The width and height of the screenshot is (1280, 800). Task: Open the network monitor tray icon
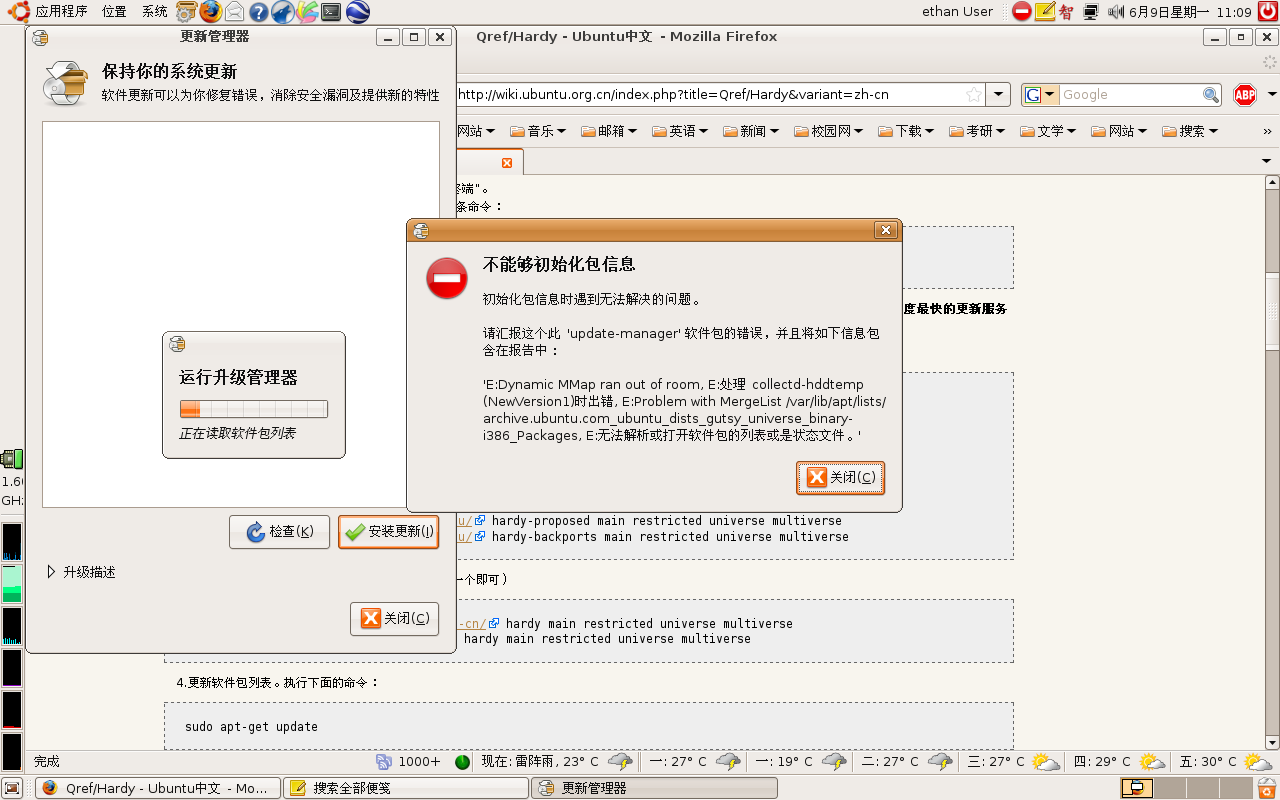[1091, 12]
